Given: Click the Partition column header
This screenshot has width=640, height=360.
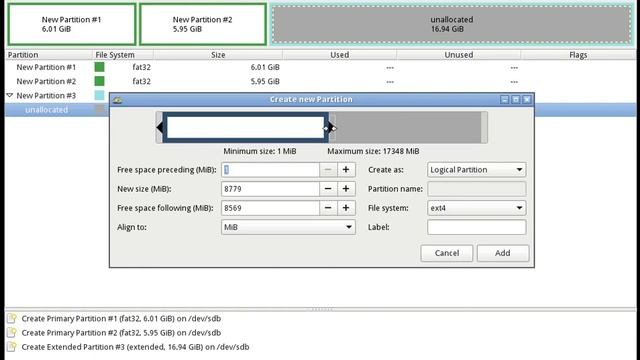Looking at the screenshot, I should click(49, 55).
